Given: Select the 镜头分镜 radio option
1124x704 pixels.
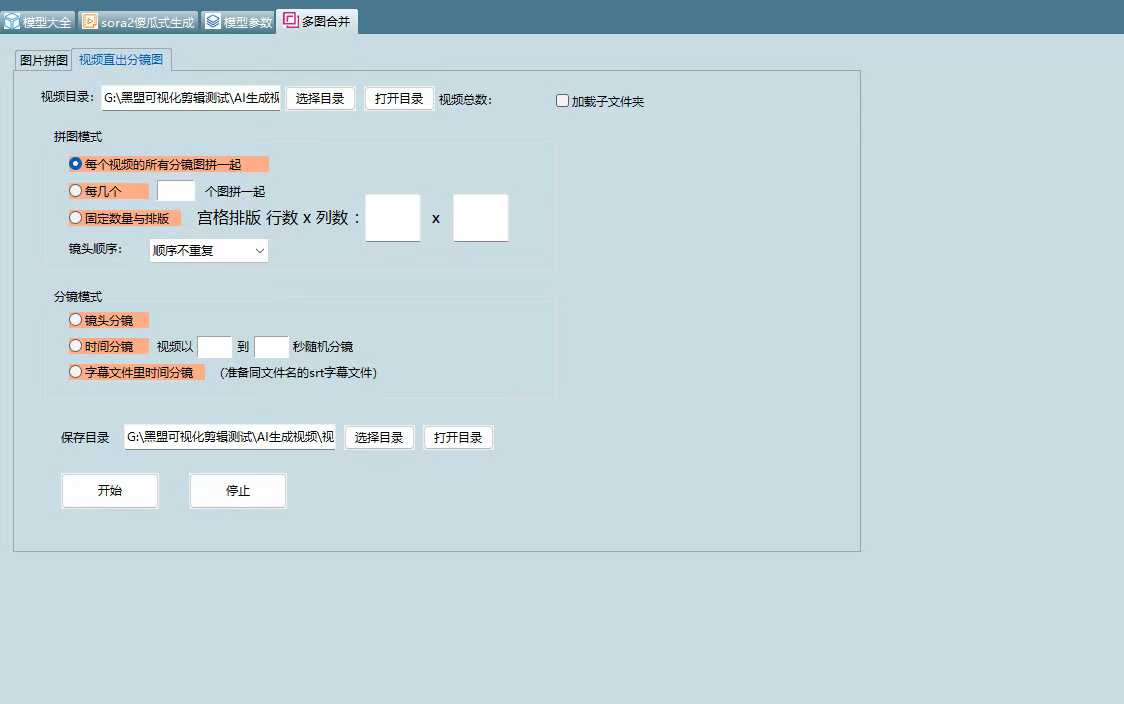Looking at the screenshot, I should click(x=76, y=320).
